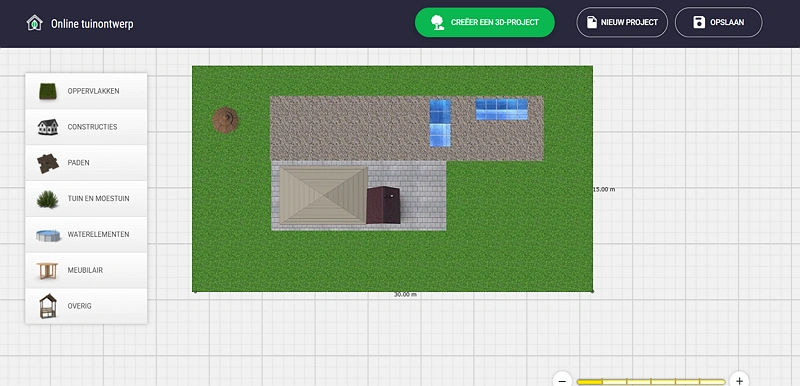Click the house icon beside Constructies
Image resolution: width=800 pixels, height=386 pixels.
point(48,127)
